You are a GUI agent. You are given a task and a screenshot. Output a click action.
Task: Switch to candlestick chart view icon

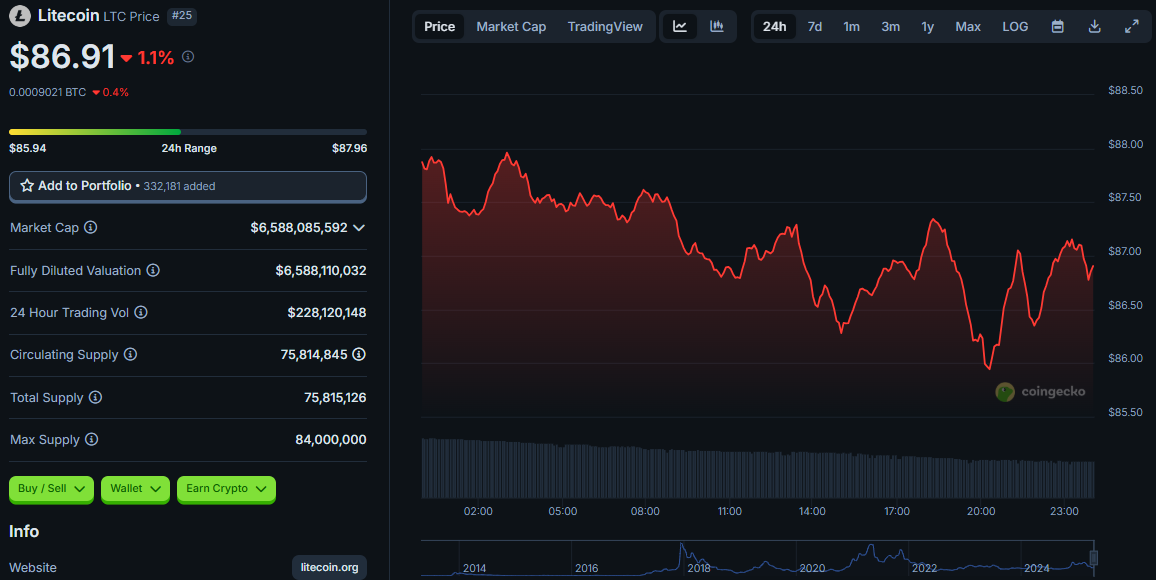pos(717,27)
